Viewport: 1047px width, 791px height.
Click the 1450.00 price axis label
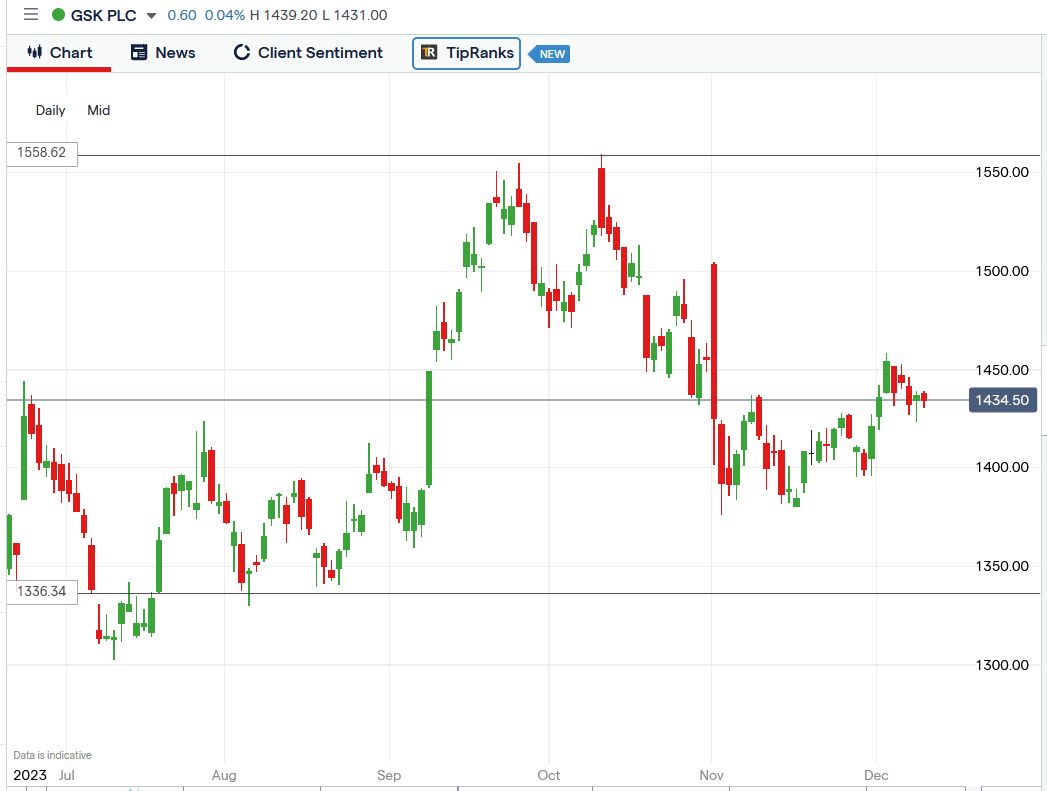coord(1002,370)
